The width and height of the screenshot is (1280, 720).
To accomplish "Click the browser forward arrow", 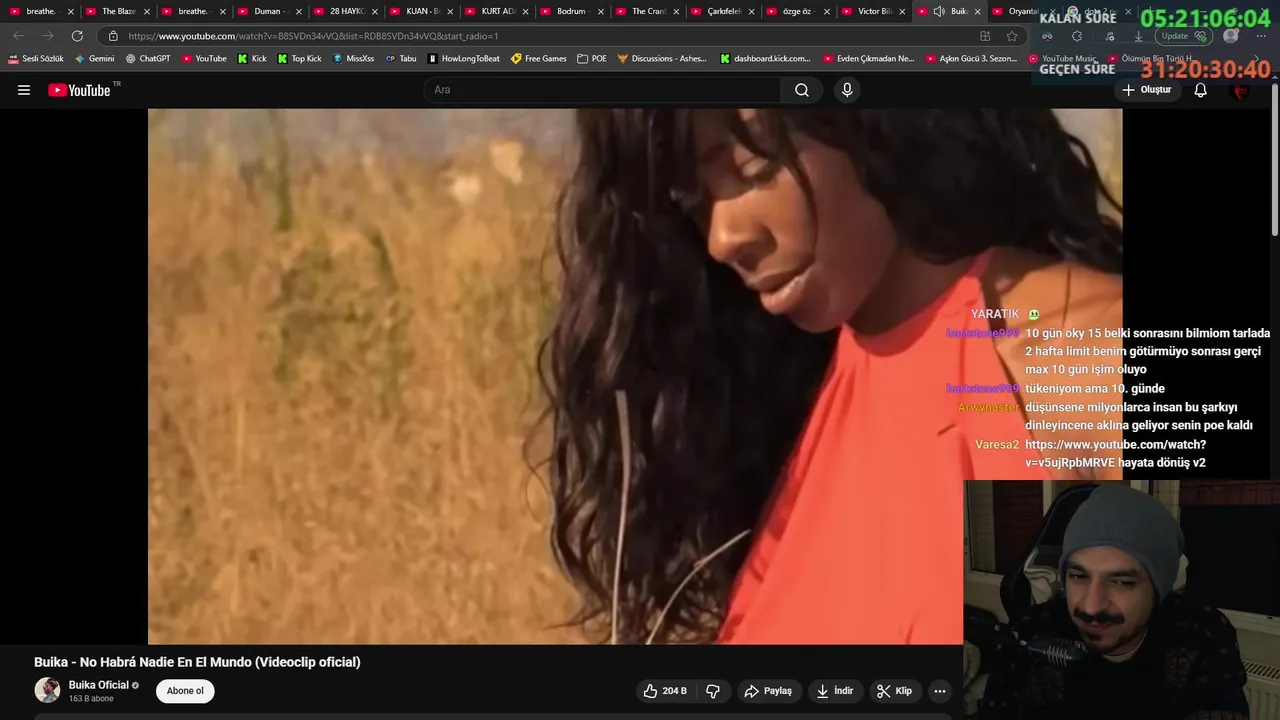I will (x=47, y=36).
